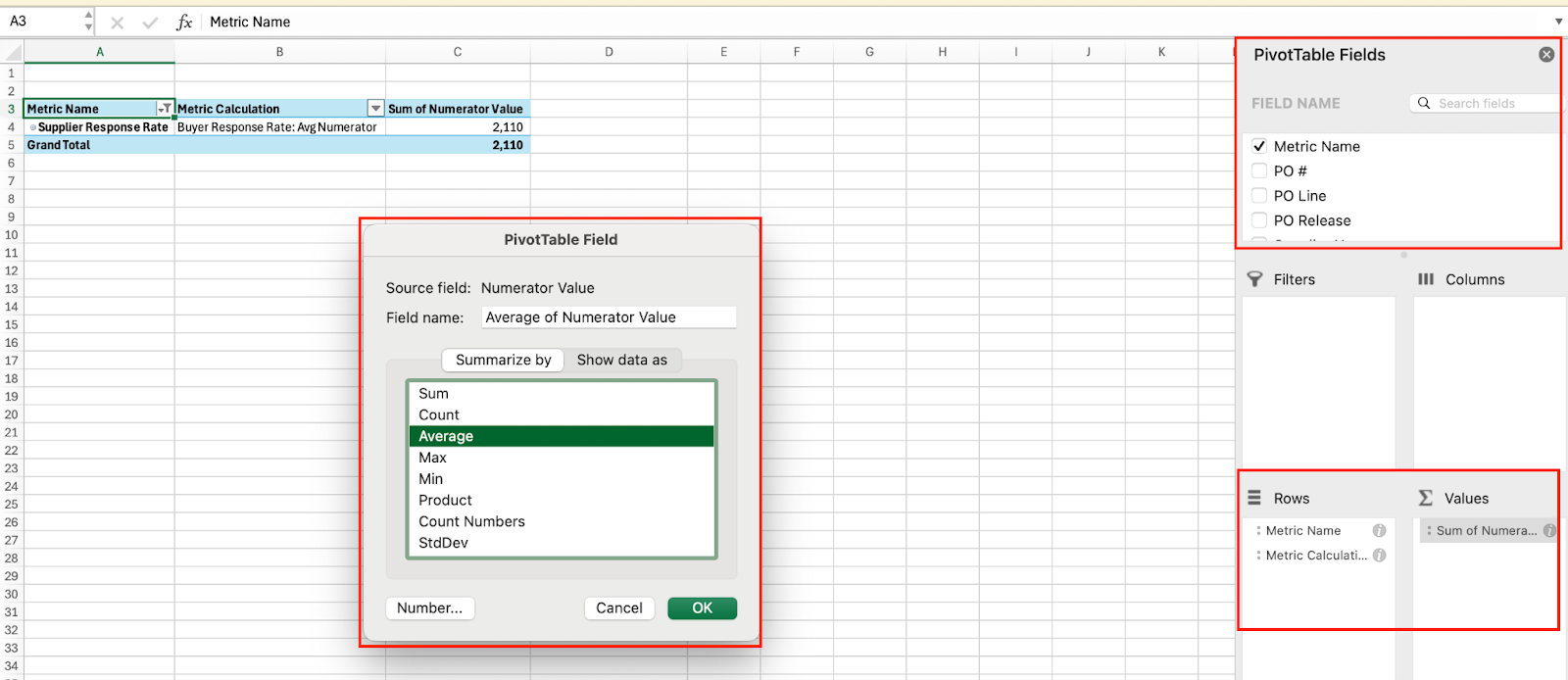Open the Metric Name header filter dropdown
1568x680 pixels.
[x=165, y=109]
